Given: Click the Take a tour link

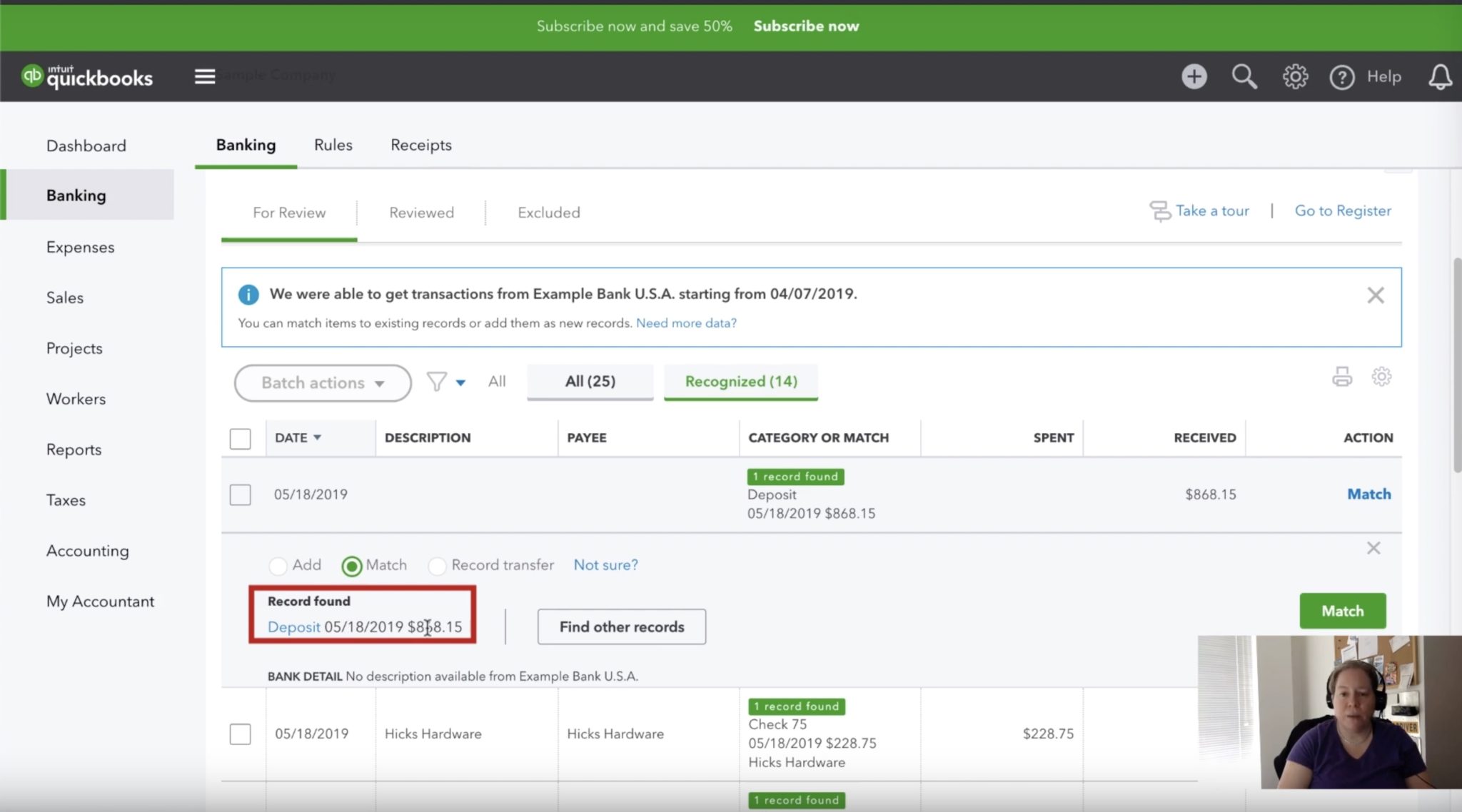Looking at the screenshot, I should [x=1212, y=210].
